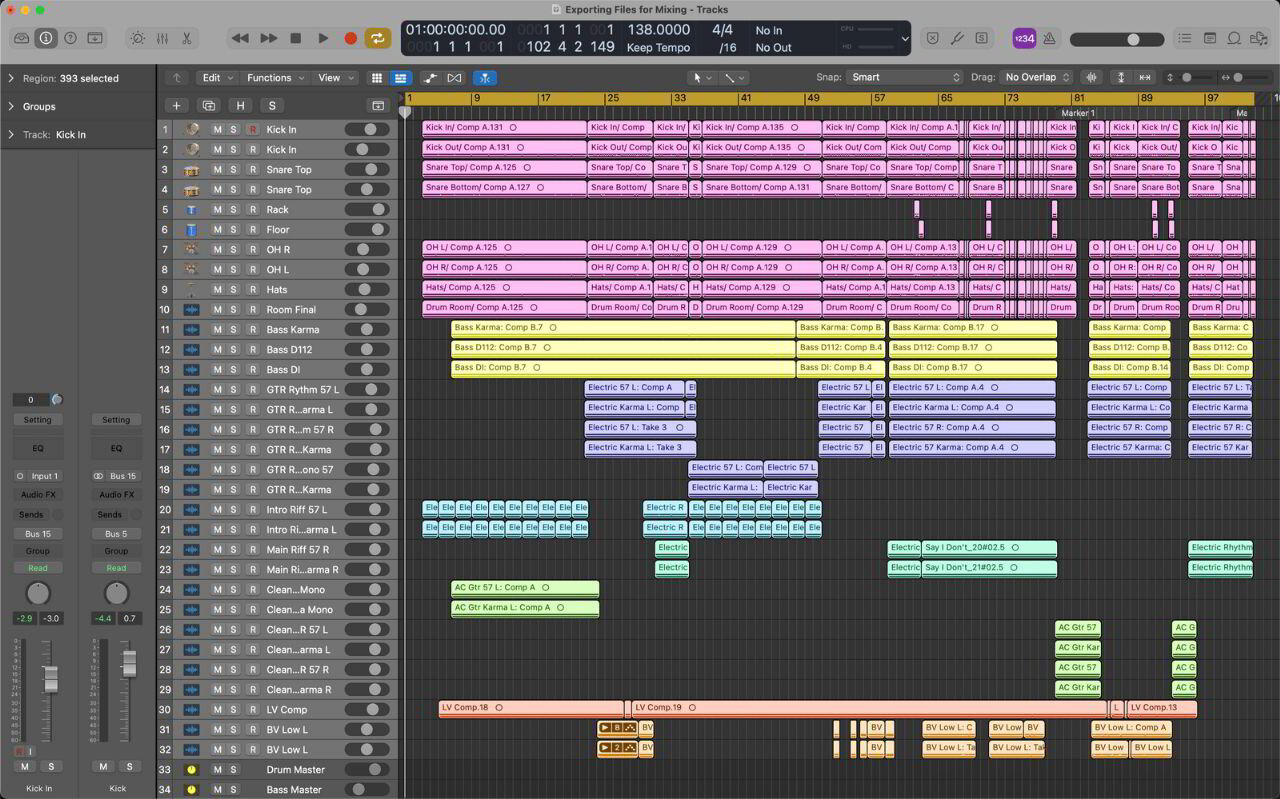Select the Flex mode icon in the tracks toolbar
This screenshot has height=799, width=1280.
pyautogui.click(x=485, y=78)
